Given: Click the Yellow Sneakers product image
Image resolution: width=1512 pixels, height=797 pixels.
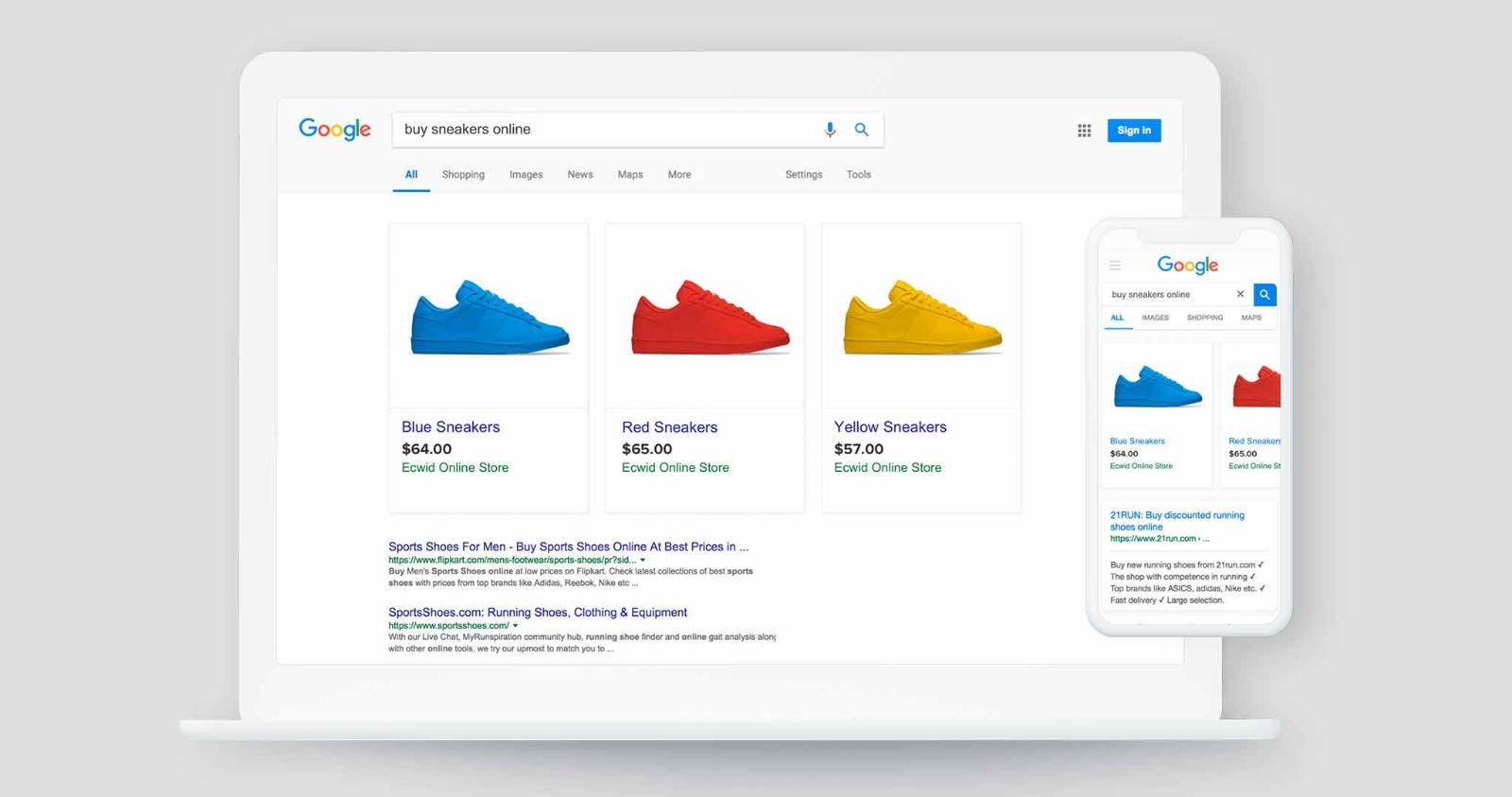Looking at the screenshot, I should pyautogui.click(x=921, y=317).
